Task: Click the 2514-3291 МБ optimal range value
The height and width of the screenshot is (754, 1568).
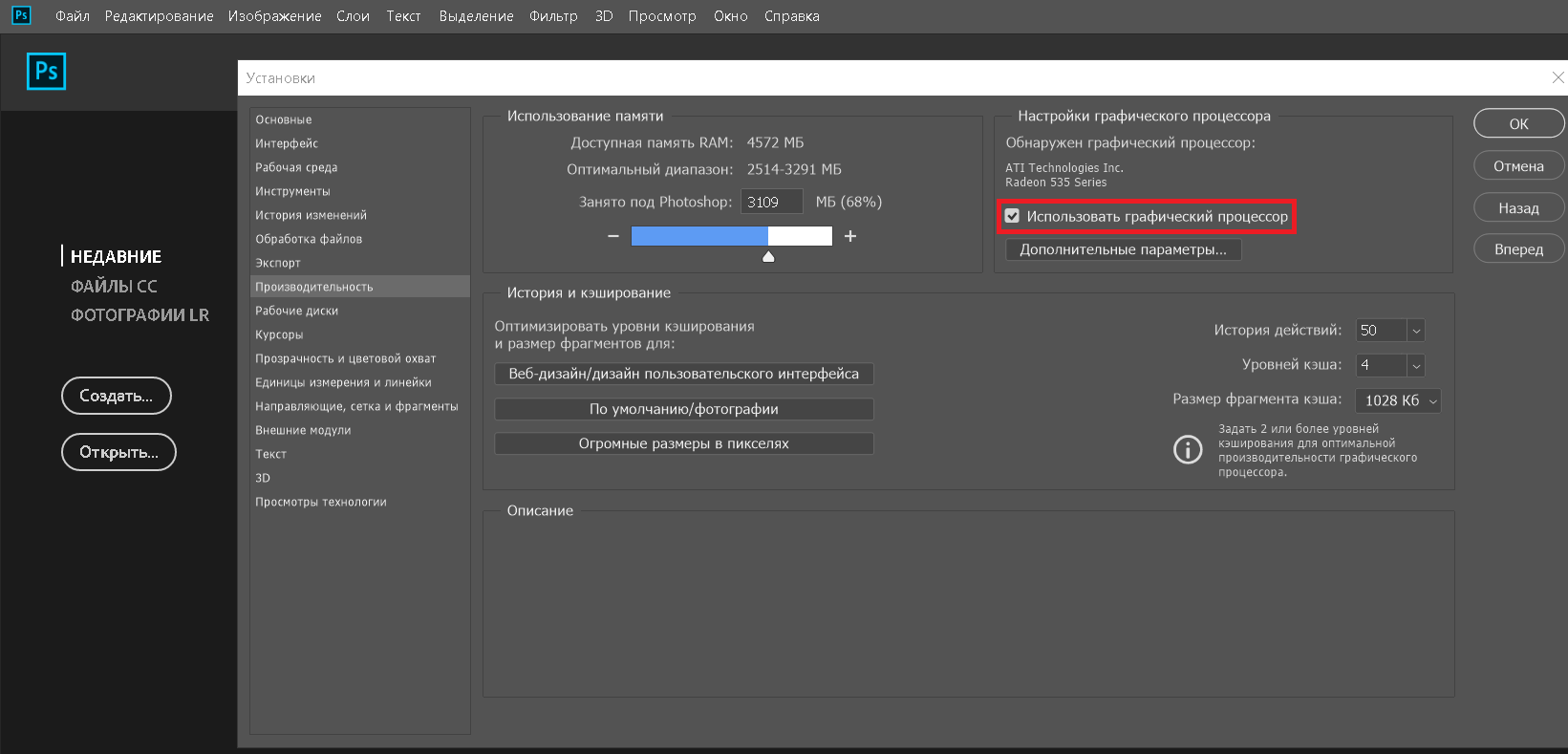Action: click(794, 169)
